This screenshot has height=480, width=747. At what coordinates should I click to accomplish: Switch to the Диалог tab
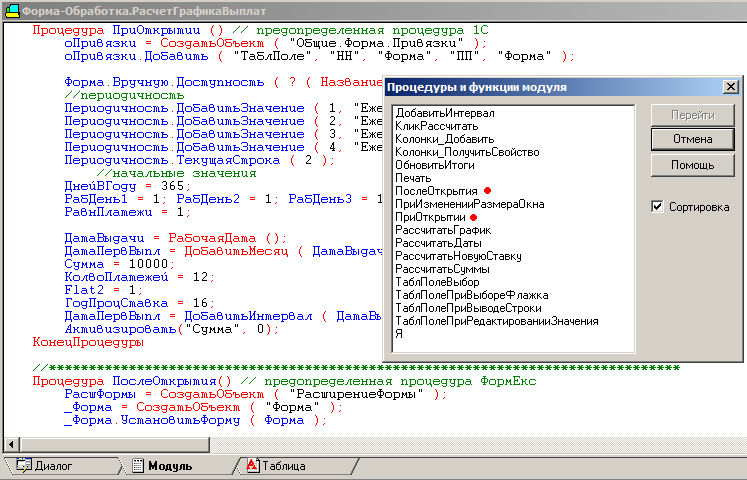point(52,466)
